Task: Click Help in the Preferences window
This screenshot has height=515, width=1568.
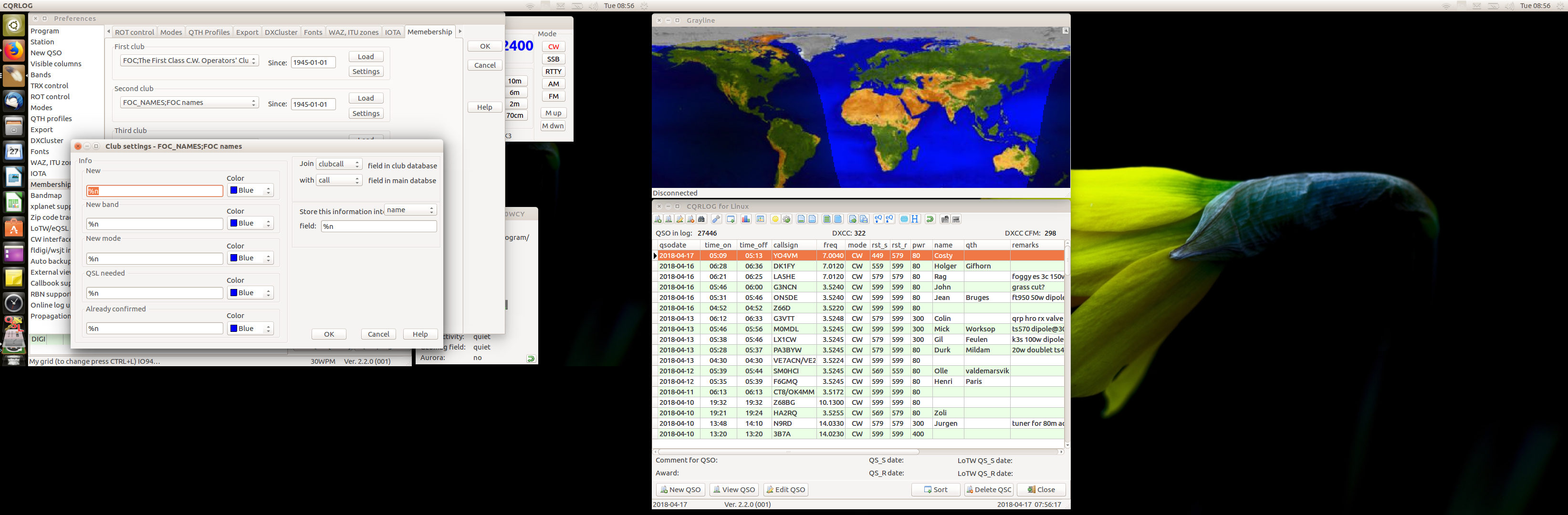Action: coord(484,108)
